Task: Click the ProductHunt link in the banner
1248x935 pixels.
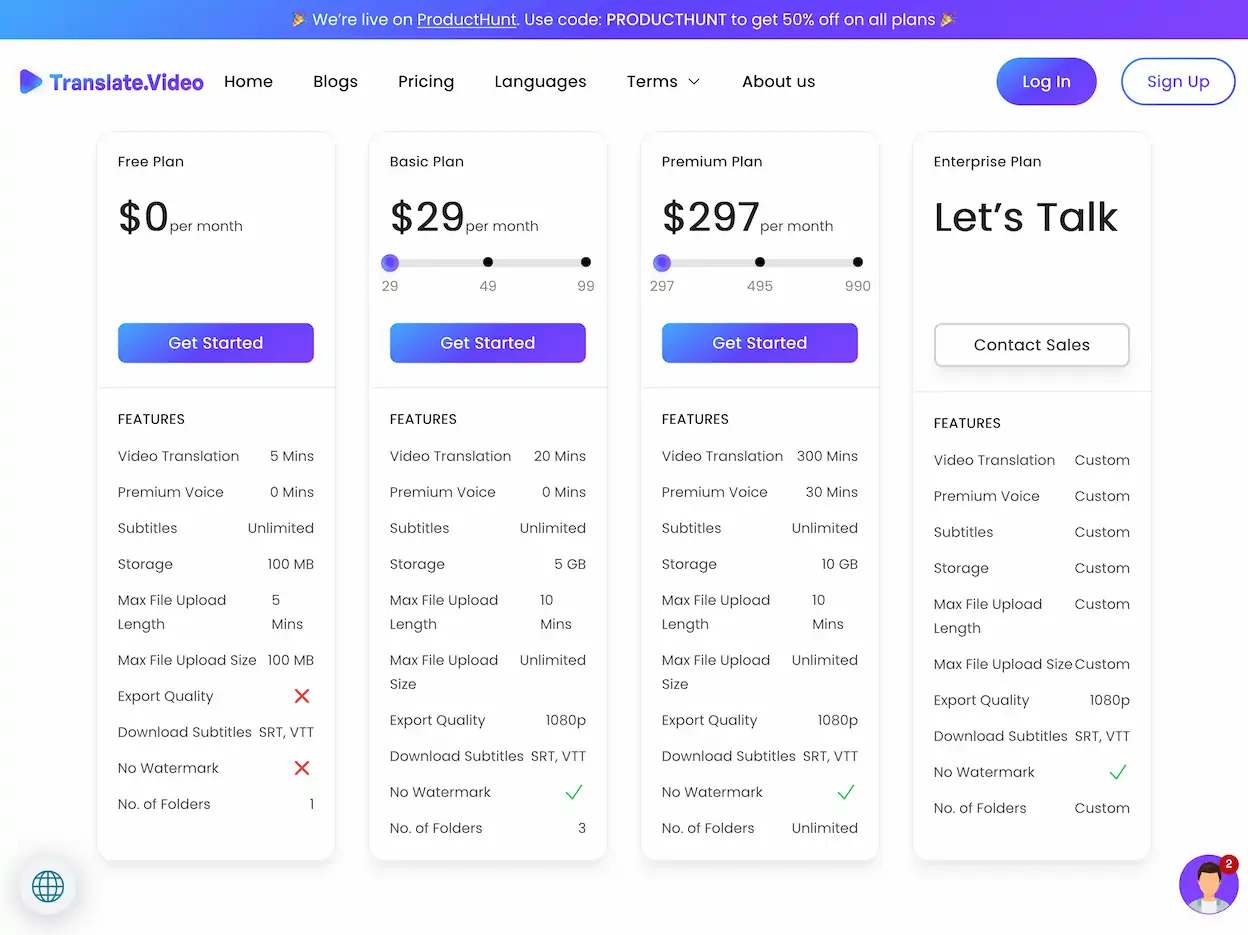Action: [x=466, y=19]
